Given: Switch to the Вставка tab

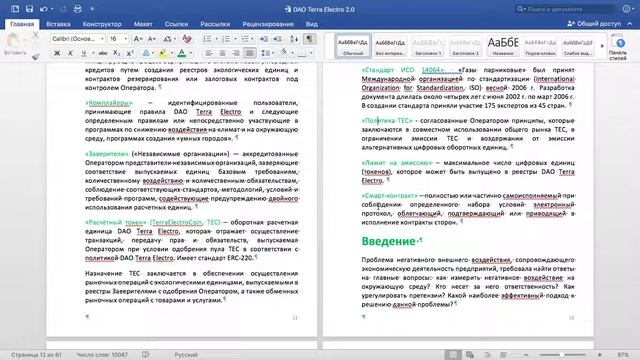Looking at the screenshot, I should tap(58, 24).
